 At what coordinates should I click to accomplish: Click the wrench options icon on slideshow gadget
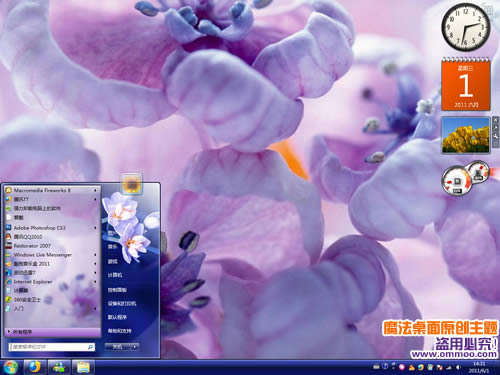tap(496, 136)
